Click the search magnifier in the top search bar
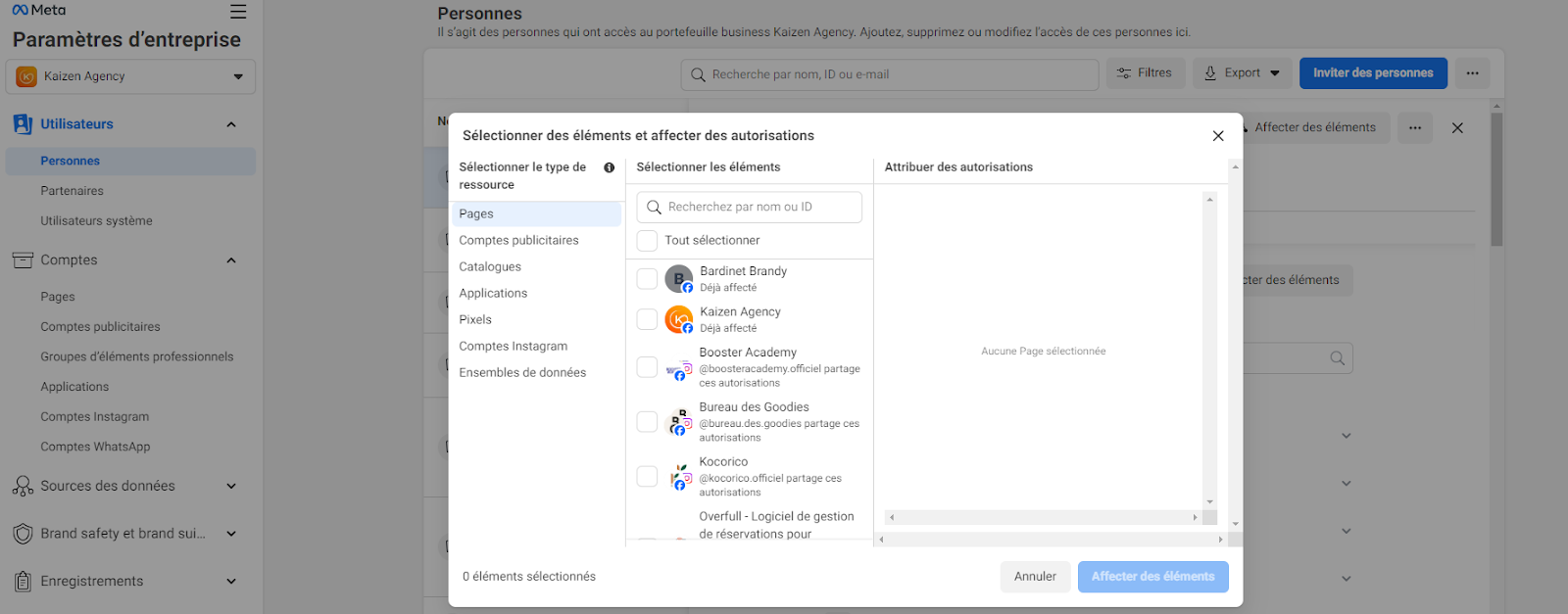 tap(698, 74)
